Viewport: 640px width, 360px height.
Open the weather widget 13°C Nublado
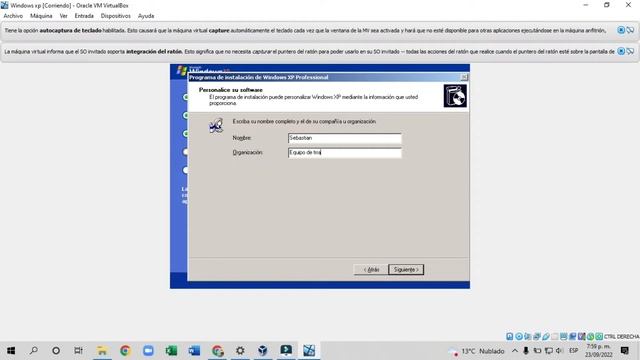(x=477, y=351)
